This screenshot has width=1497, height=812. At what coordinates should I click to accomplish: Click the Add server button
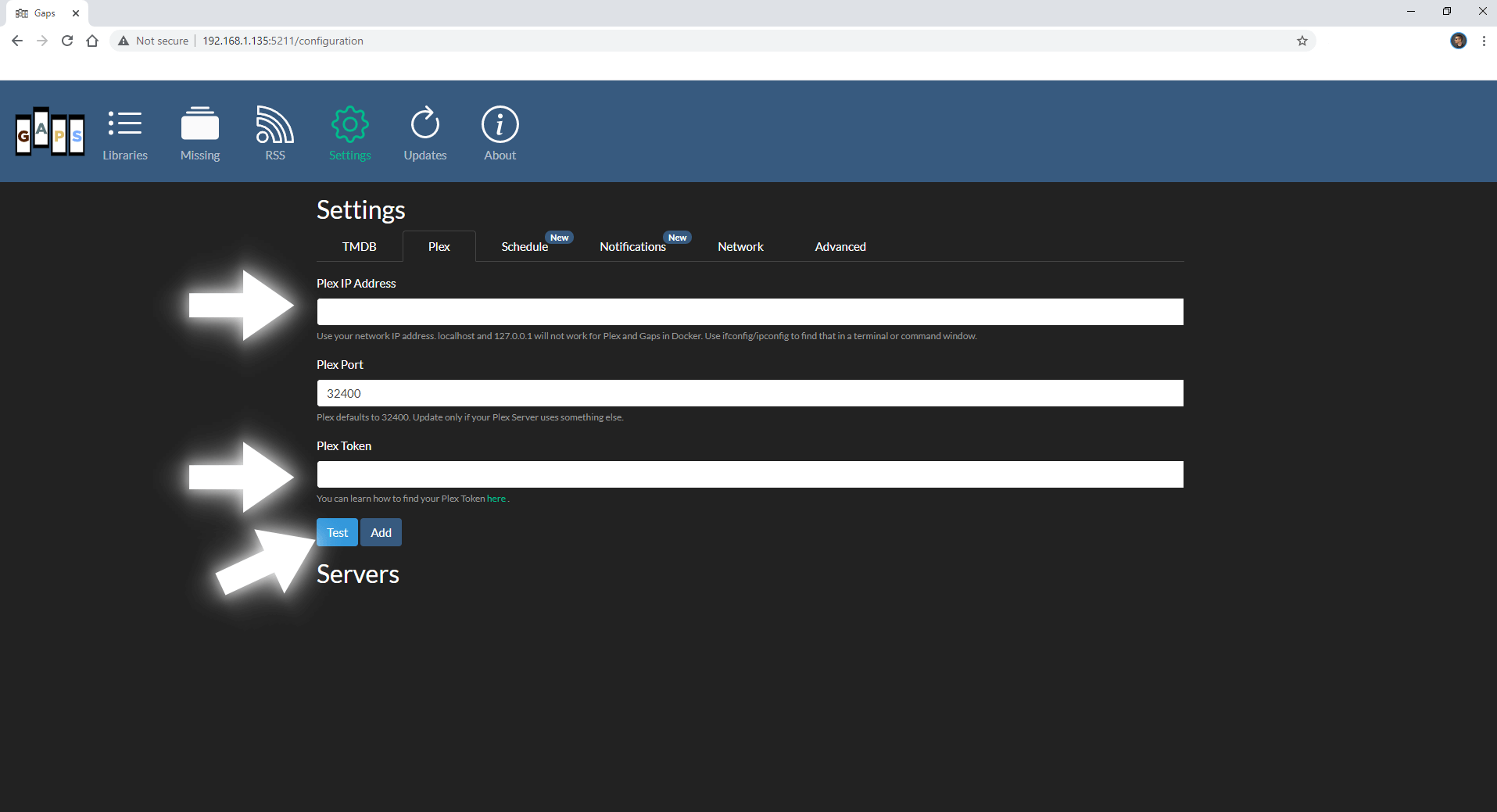coord(381,532)
